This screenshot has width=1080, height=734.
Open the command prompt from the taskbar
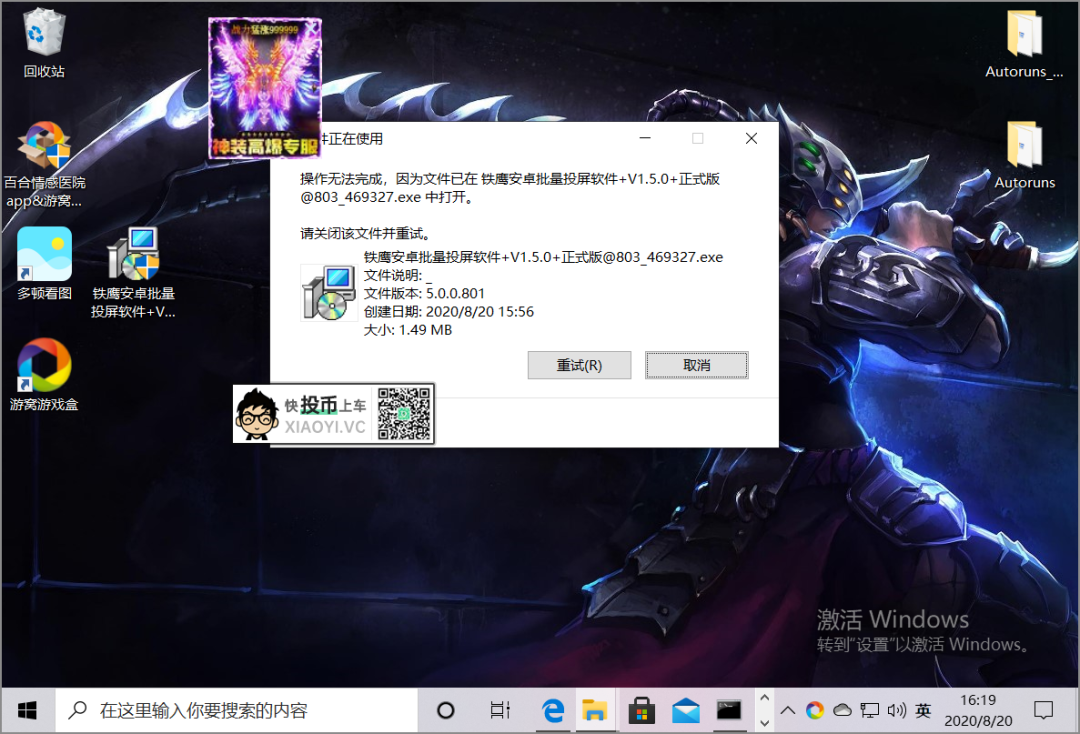[x=729, y=710]
